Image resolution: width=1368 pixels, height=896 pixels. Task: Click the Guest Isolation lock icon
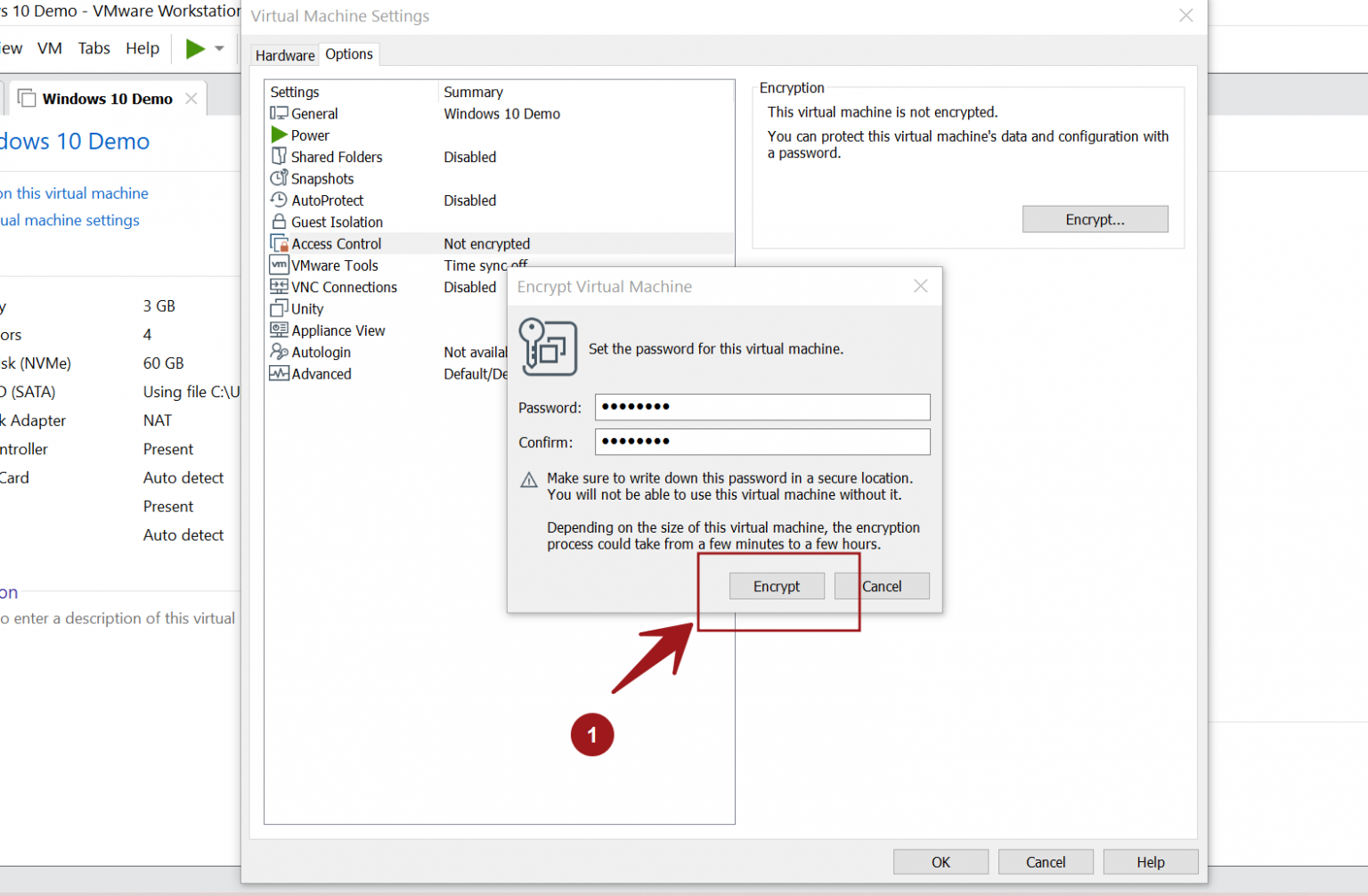(x=279, y=221)
